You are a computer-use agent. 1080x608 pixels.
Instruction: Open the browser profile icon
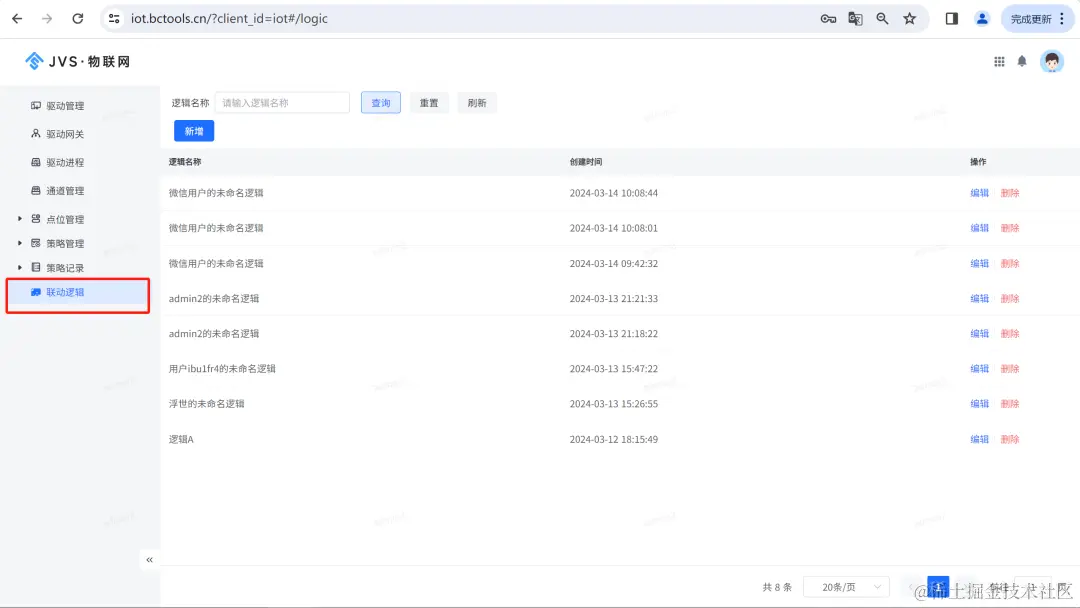(x=982, y=19)
